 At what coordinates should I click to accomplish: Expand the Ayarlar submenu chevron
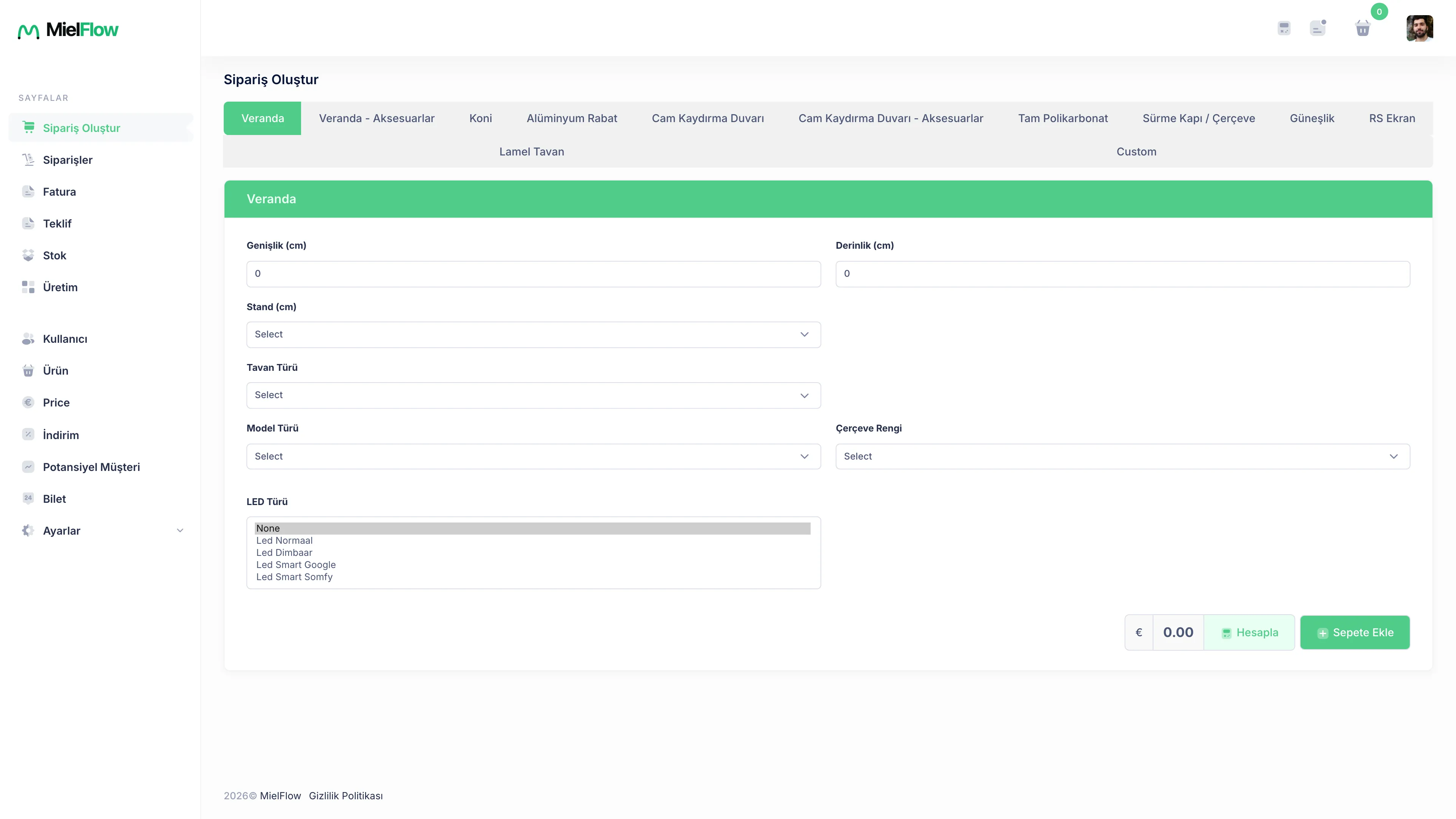click(x=180, y=530)
